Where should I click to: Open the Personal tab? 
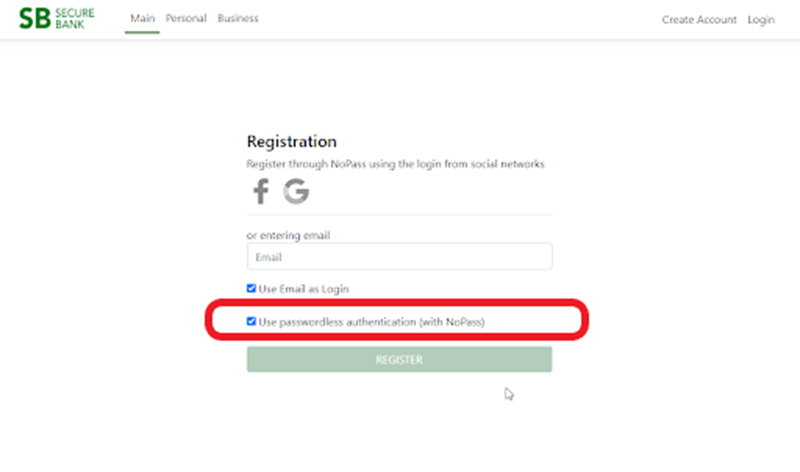(185, 19)
